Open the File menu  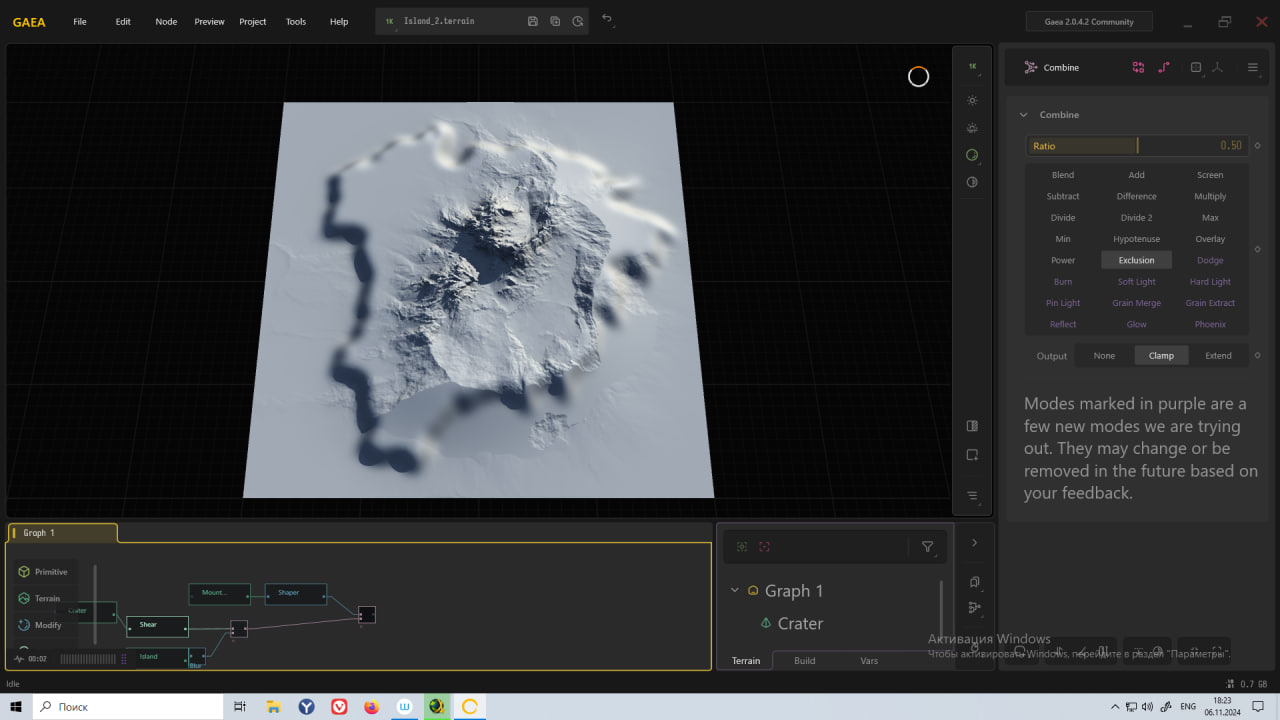tap(80, 21)
